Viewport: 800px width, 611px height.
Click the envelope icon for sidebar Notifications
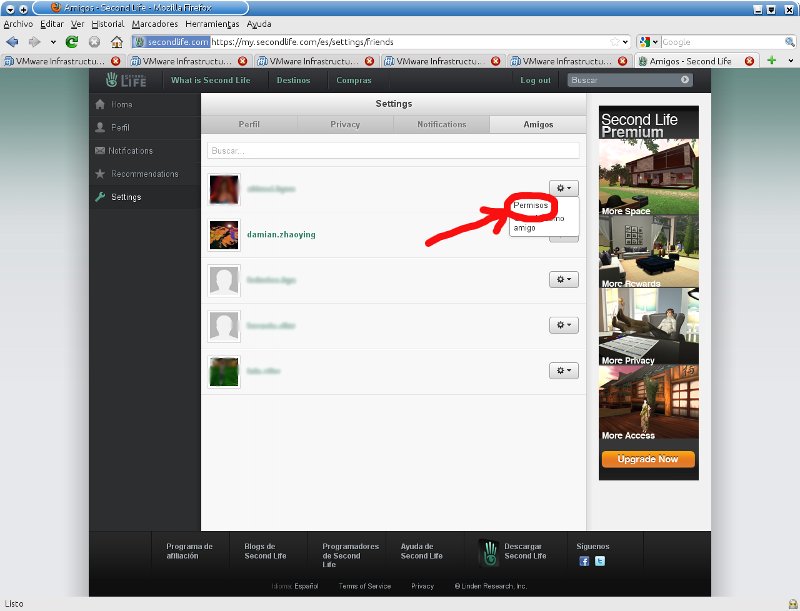click(100, 150)
